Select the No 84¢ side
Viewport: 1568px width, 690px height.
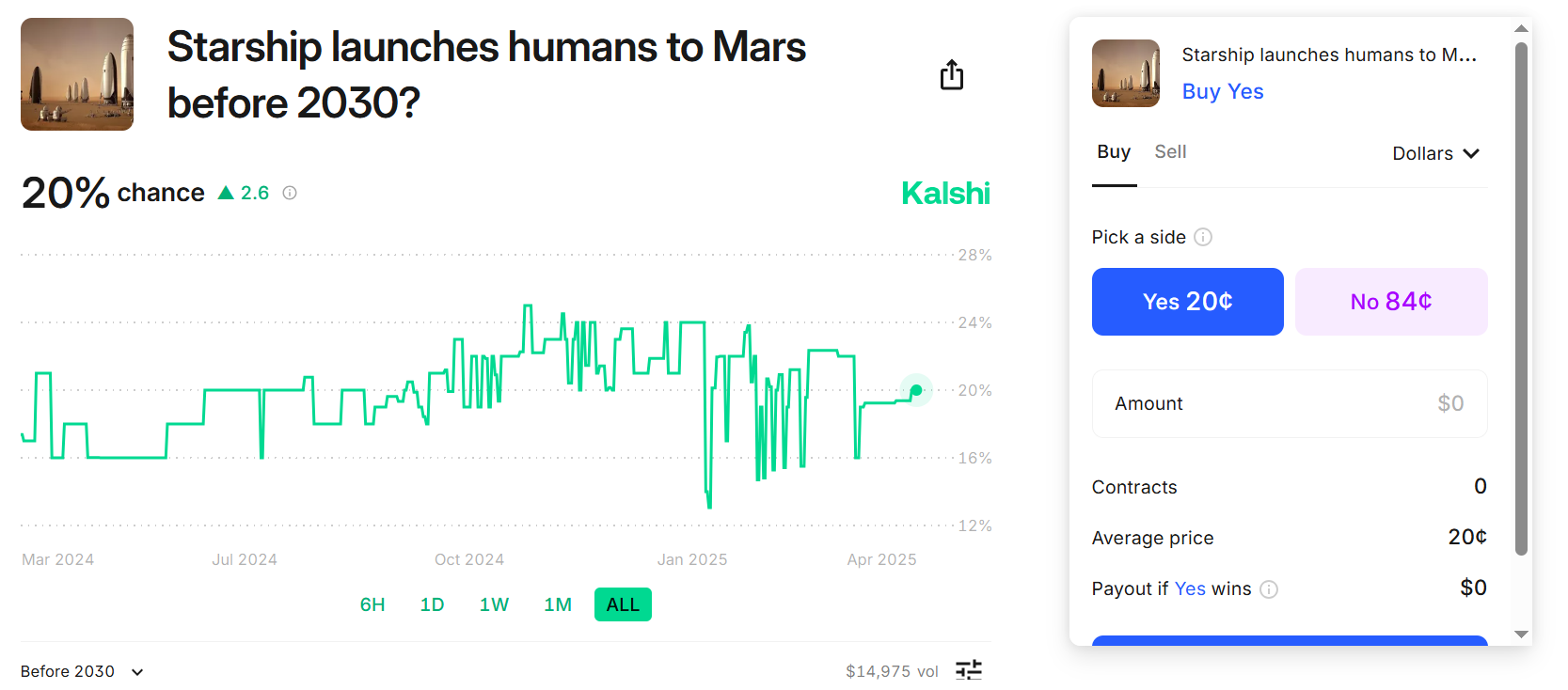tap(1391, 302)
